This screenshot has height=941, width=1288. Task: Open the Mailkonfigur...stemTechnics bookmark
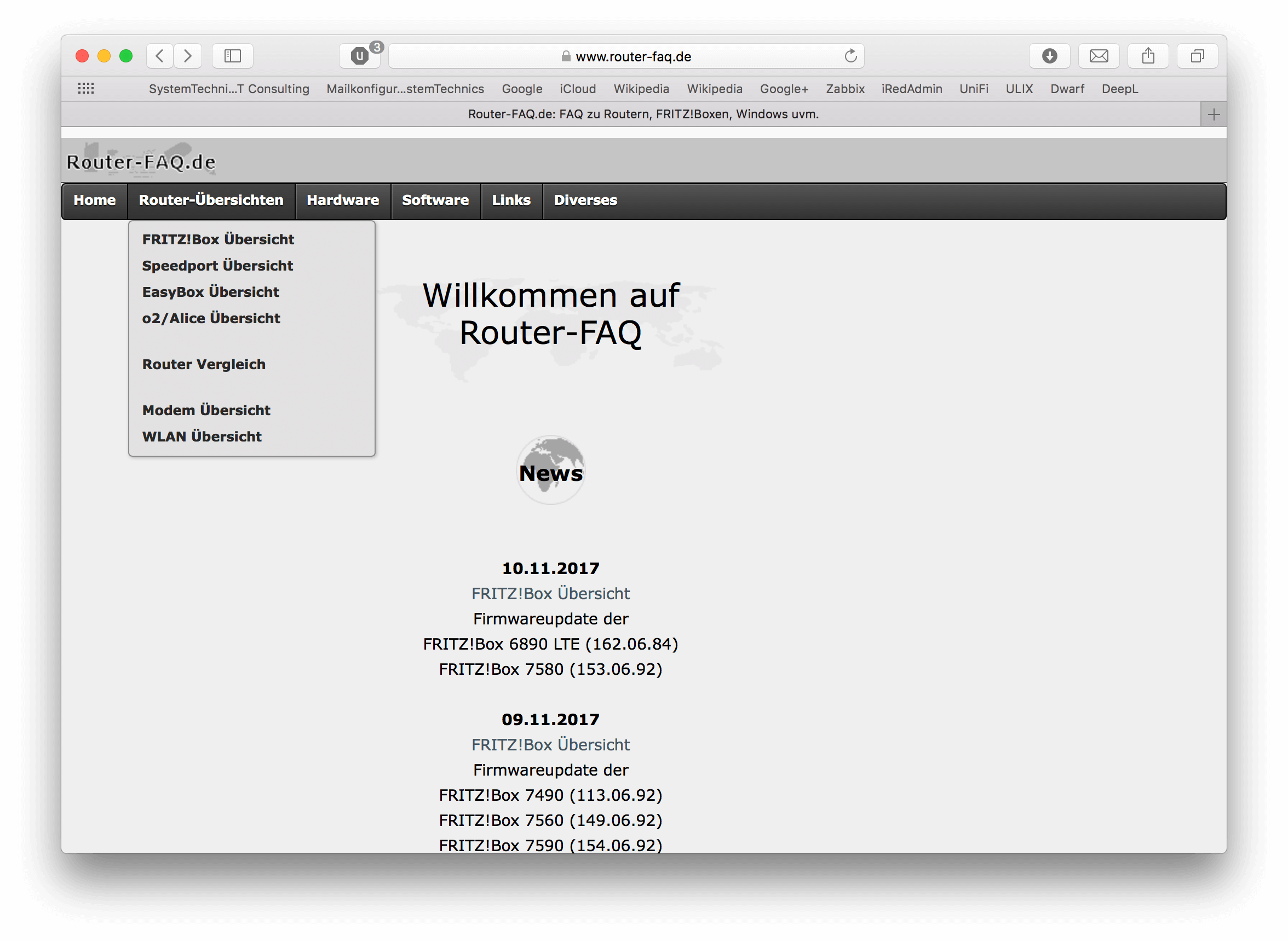tap(405, 89)
